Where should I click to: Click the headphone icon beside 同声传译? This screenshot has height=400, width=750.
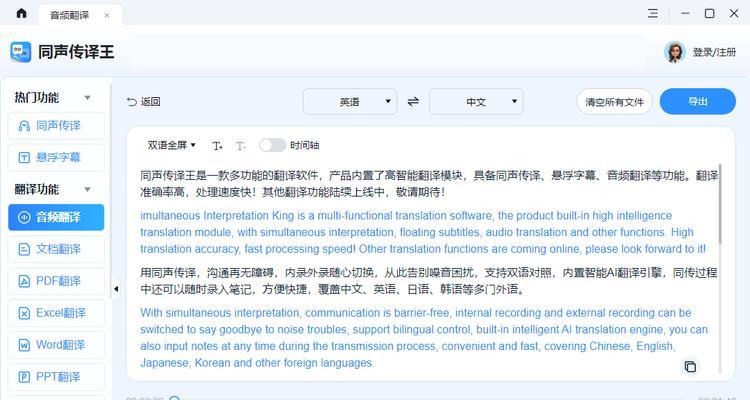point(24,126)
